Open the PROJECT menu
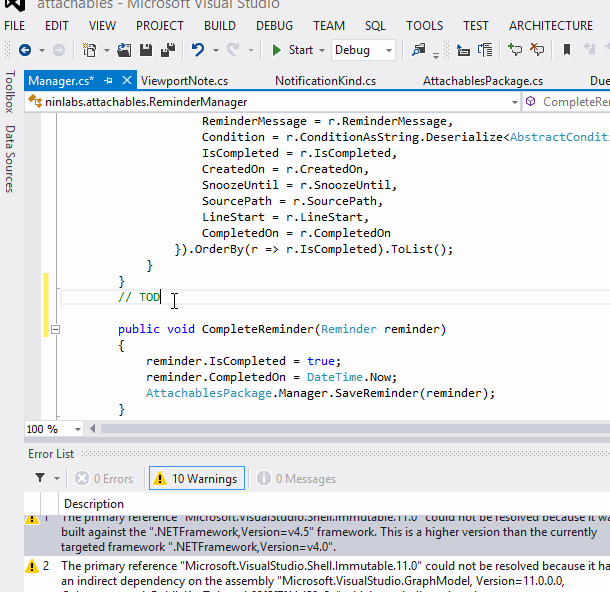Image resolution: width=610 pixels, height=592 pixels. click(160, 26)
